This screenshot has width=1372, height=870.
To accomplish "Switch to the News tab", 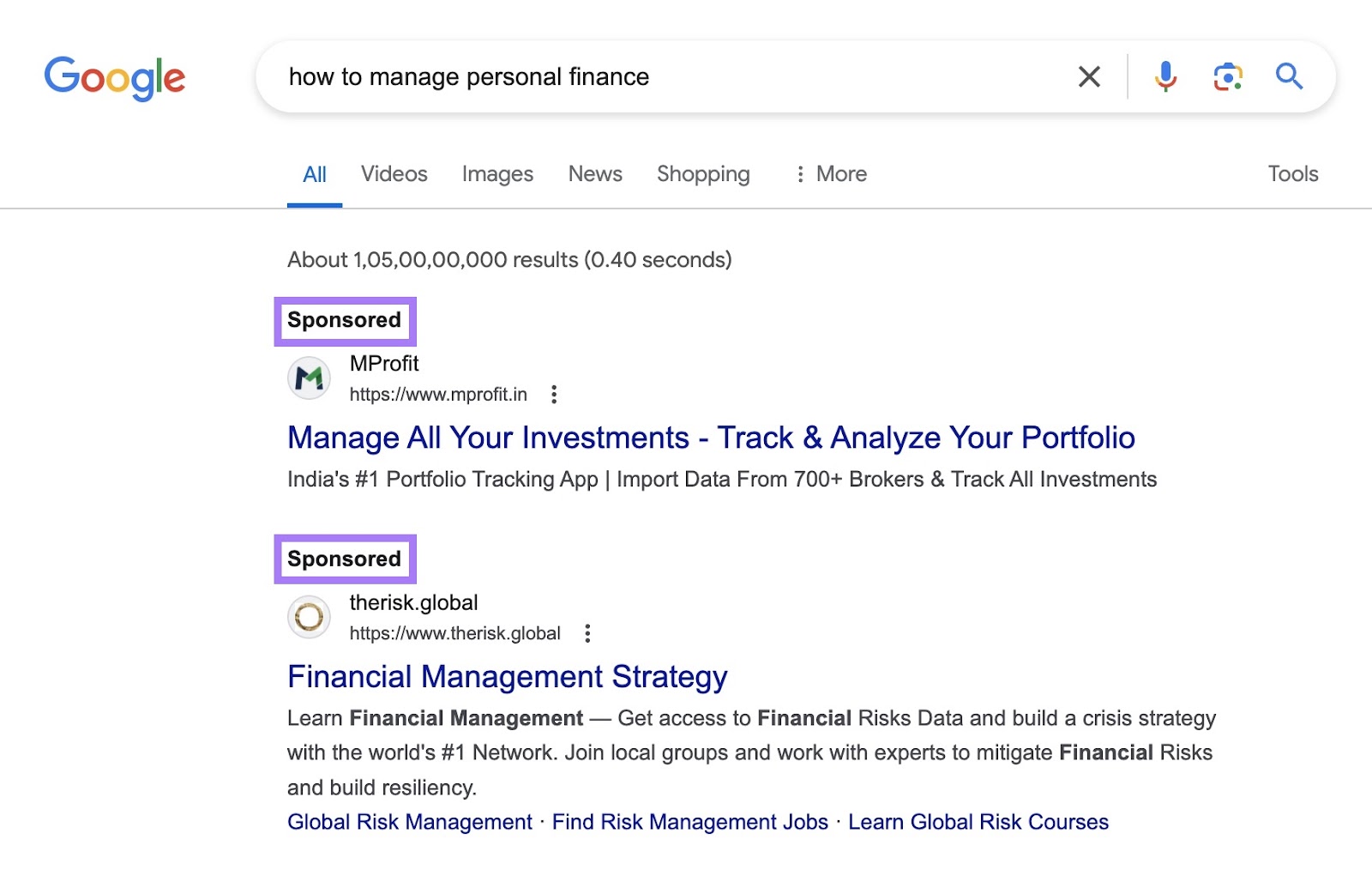I will click(x=594, y=173).
